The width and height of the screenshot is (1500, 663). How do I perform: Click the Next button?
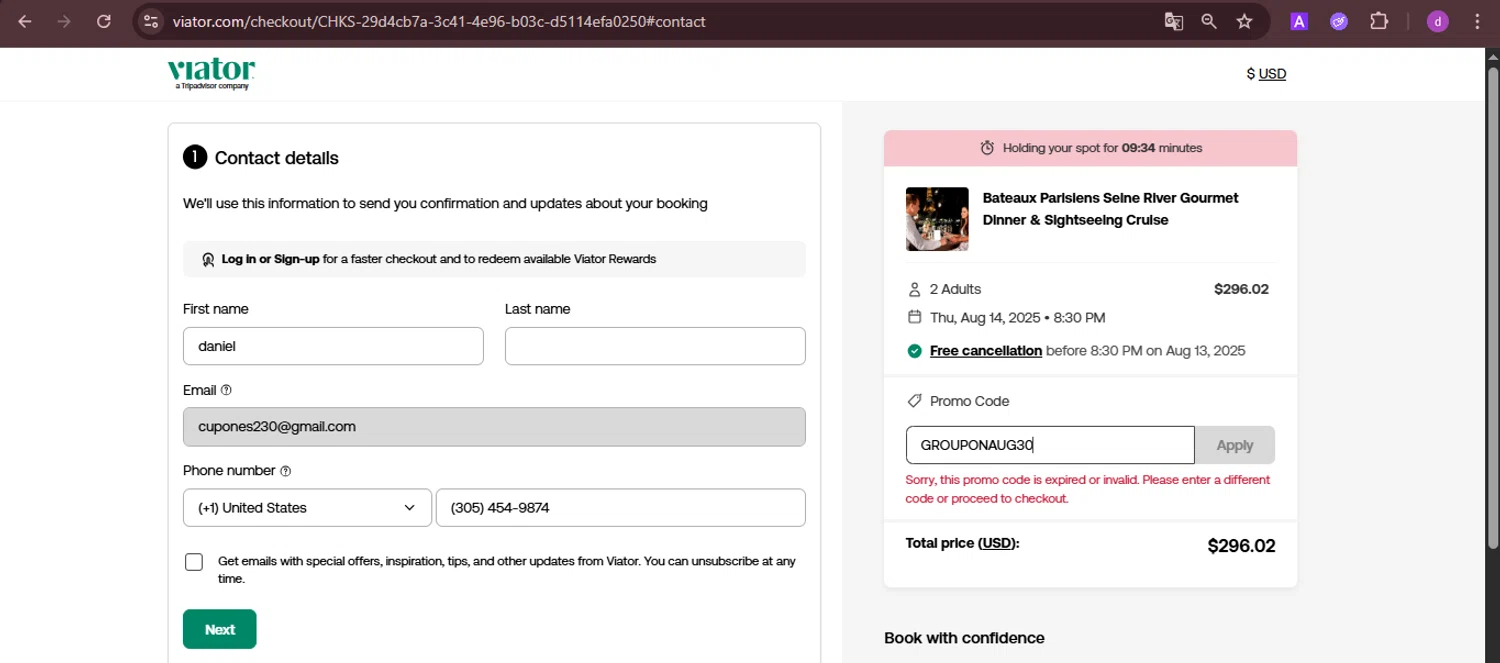(x=220, y=629)
